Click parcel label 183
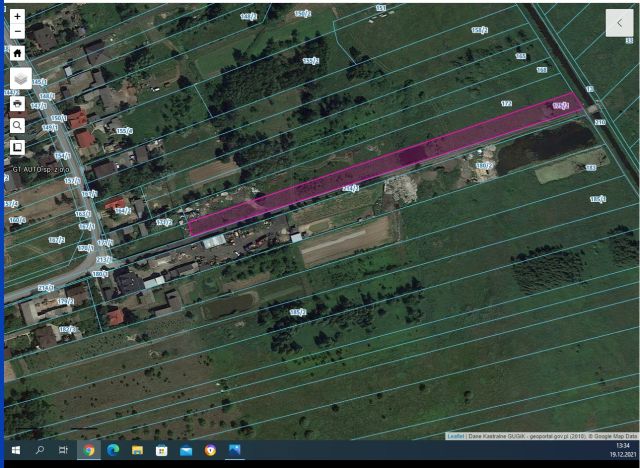The width and height of the screenshot is (640, 468). tap(591, 168)
